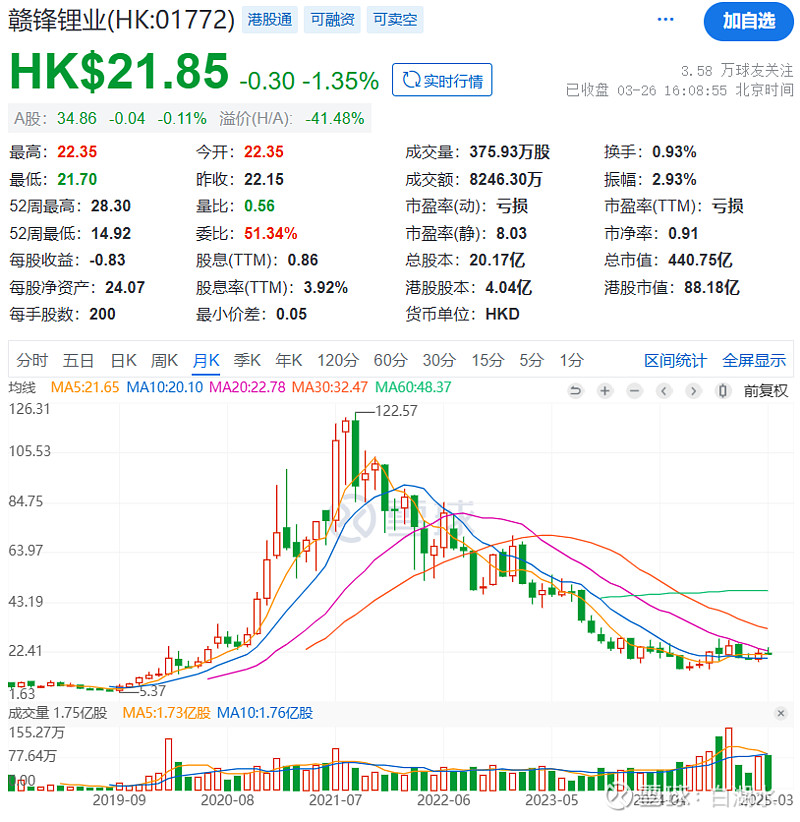Screen dimensions: 800x822
Task: Click the volume MA10:1.76亿股 label
Action: (x=265, y=713)
